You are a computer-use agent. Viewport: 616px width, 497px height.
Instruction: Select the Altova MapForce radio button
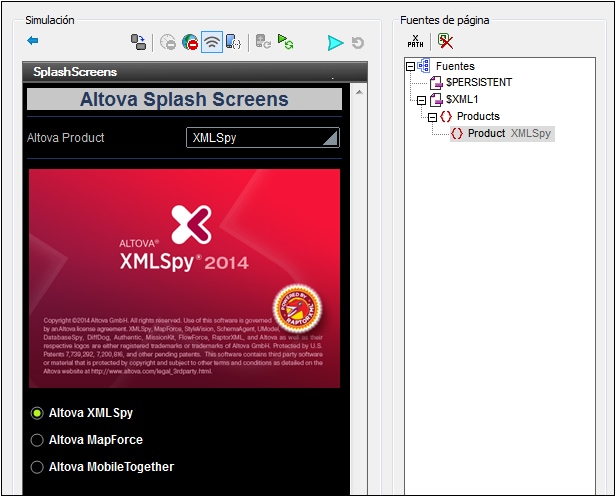click(38, 439)
